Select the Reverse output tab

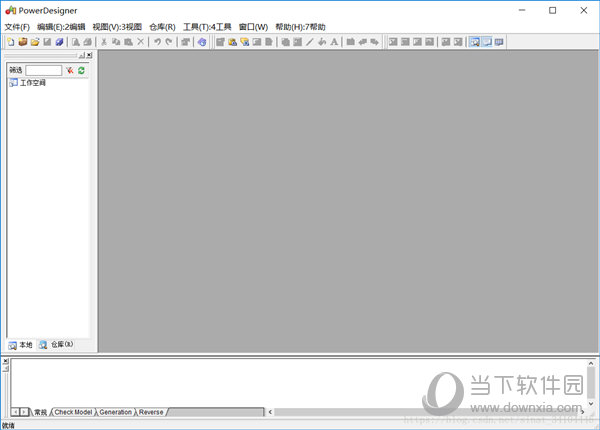point(151,412)
